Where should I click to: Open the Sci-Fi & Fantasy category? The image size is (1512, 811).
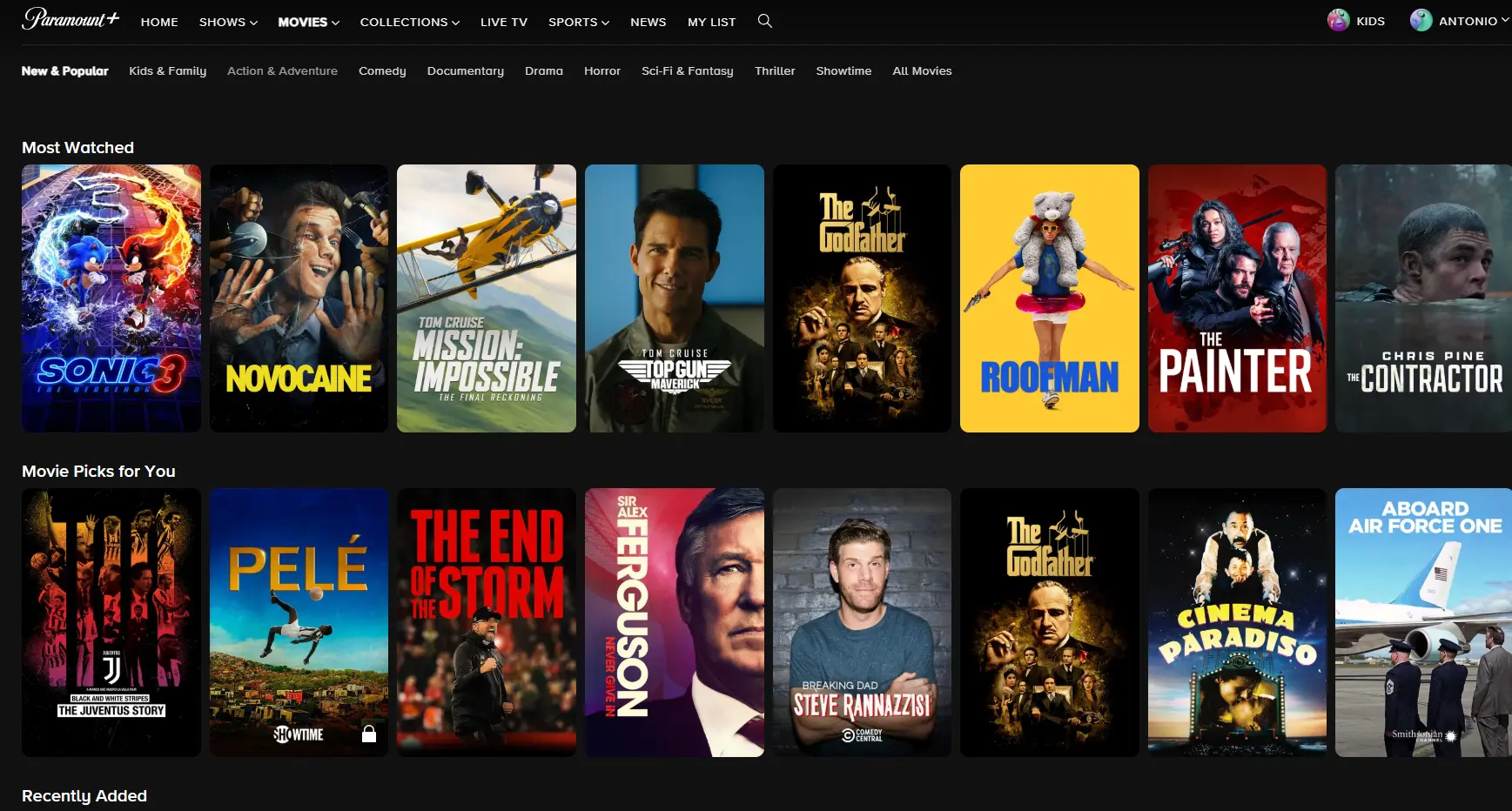(688, 70)
